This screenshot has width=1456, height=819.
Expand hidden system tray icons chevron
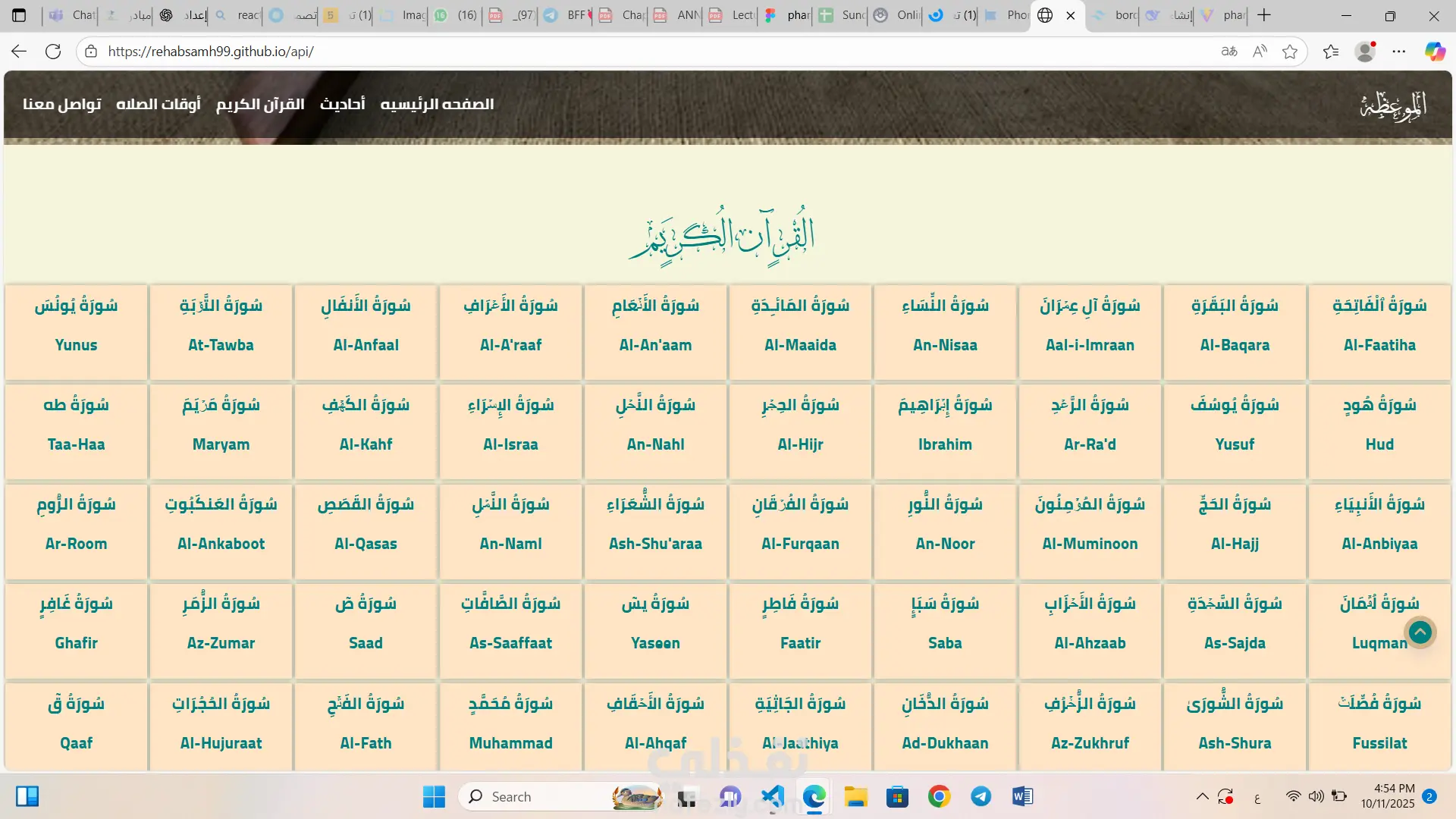(x=1202, y=796)
